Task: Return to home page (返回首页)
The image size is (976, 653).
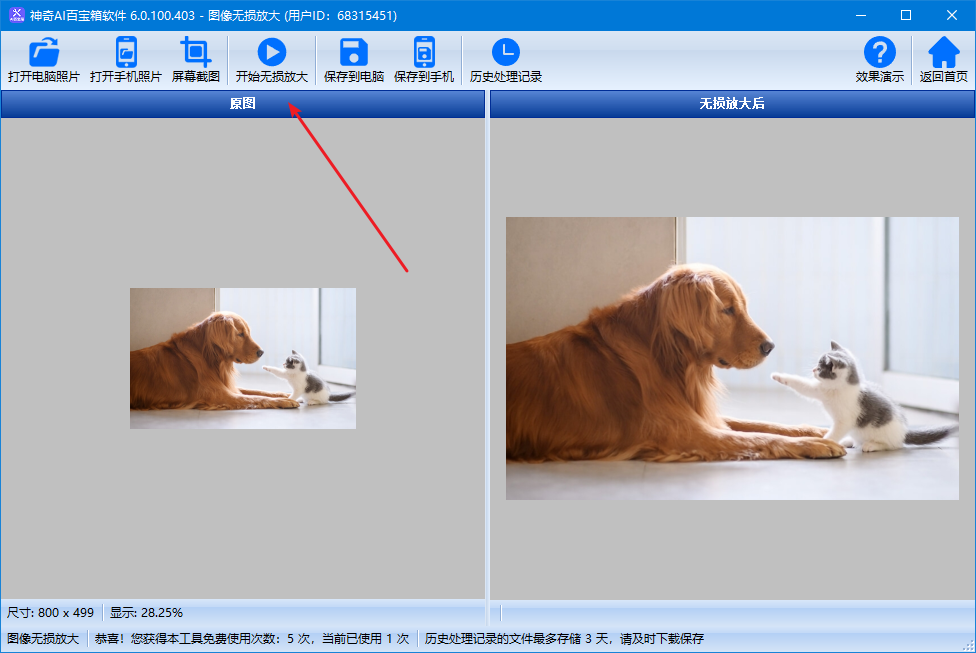Action: tap(944, 60)
